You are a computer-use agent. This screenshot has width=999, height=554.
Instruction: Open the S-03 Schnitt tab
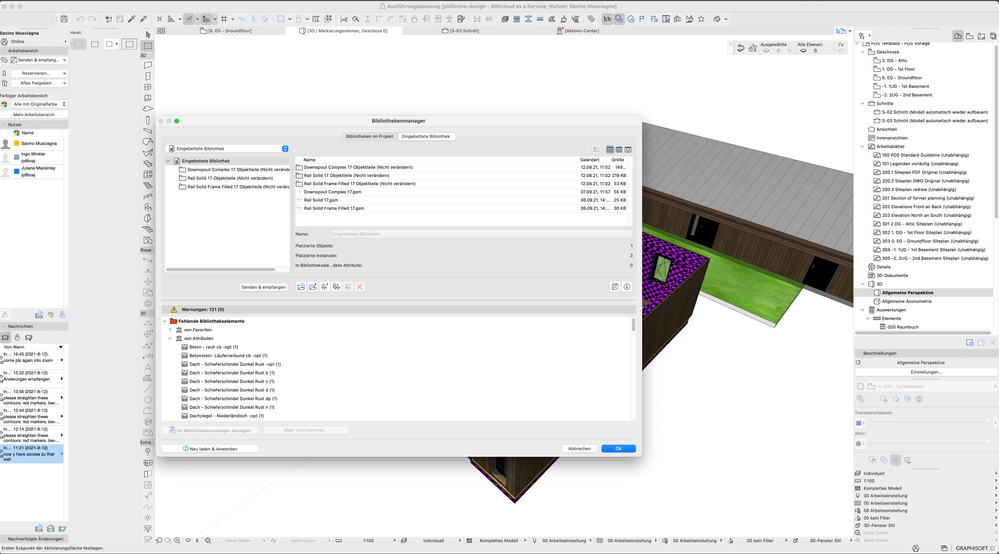(x=461, y=31)
